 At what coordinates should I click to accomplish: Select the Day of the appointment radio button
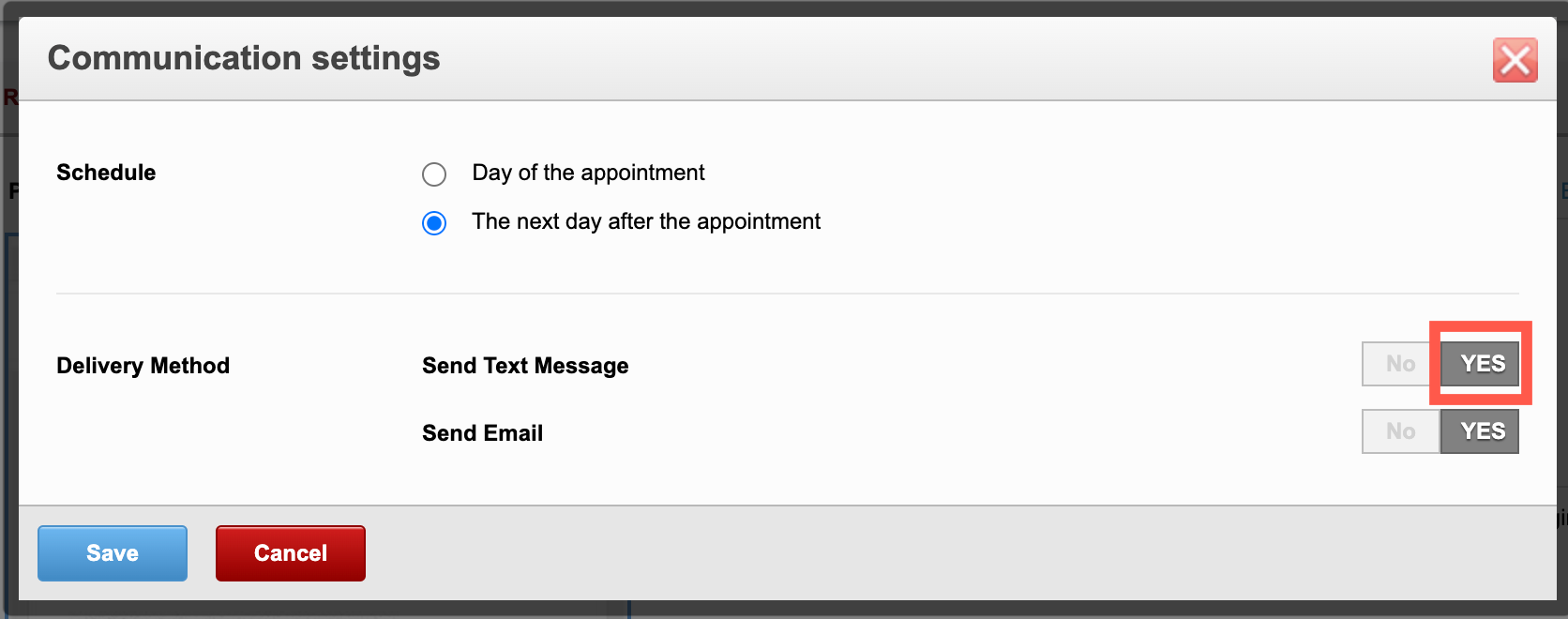coord(434,174)
